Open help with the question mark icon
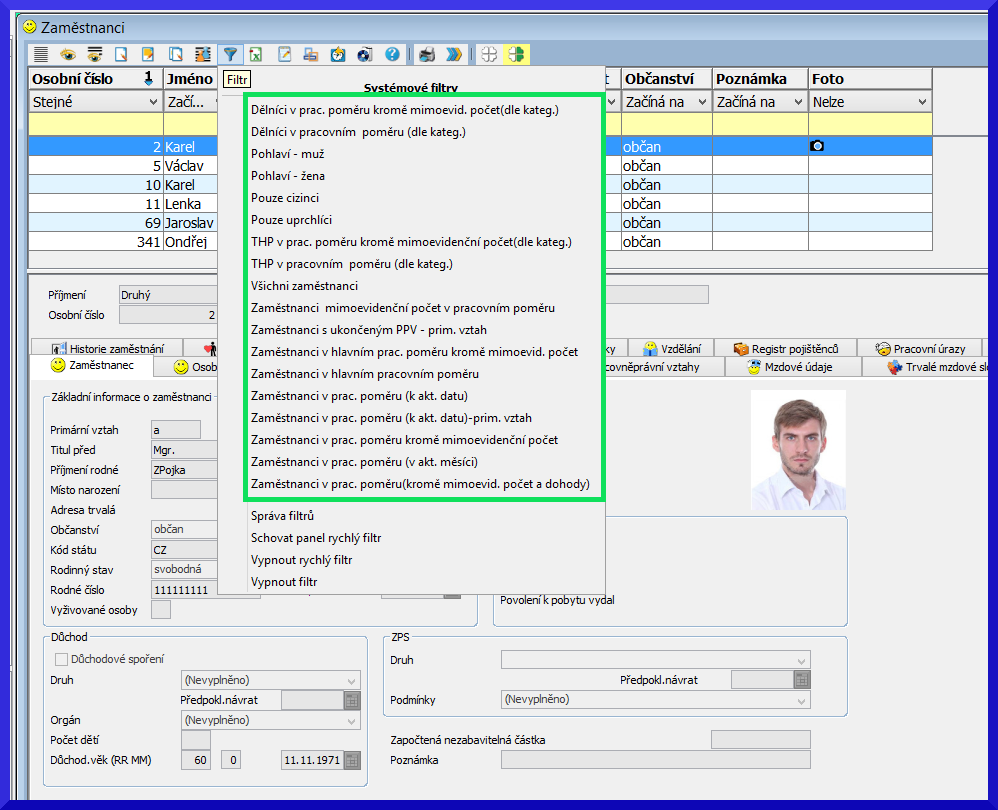Viewport: 998px width, 810px height. [x=392, y=54]
